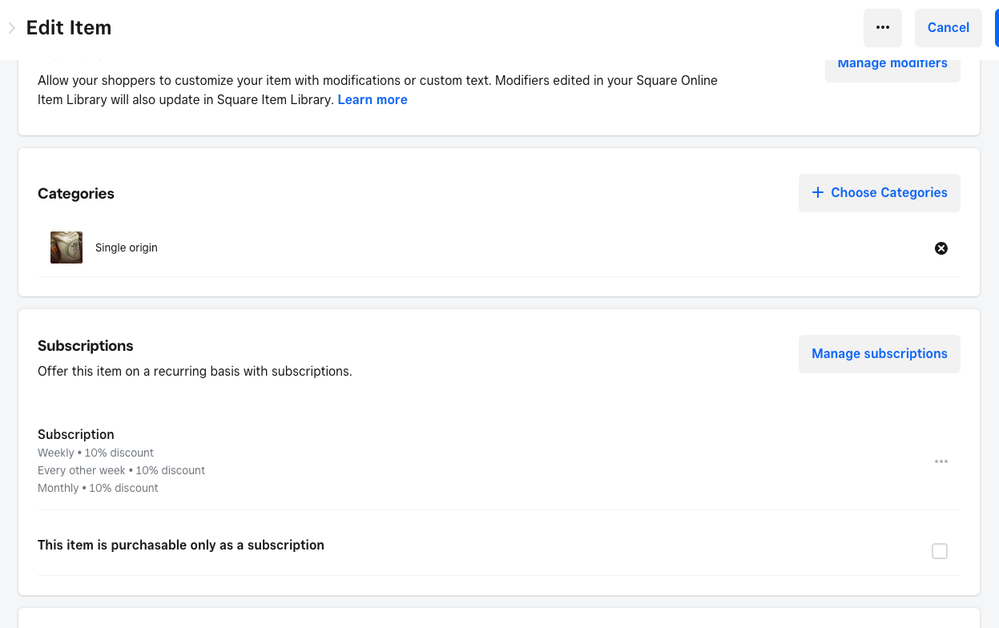Click the Subscriptions section heading
999x628 pixels.
(x=85, y=346)
